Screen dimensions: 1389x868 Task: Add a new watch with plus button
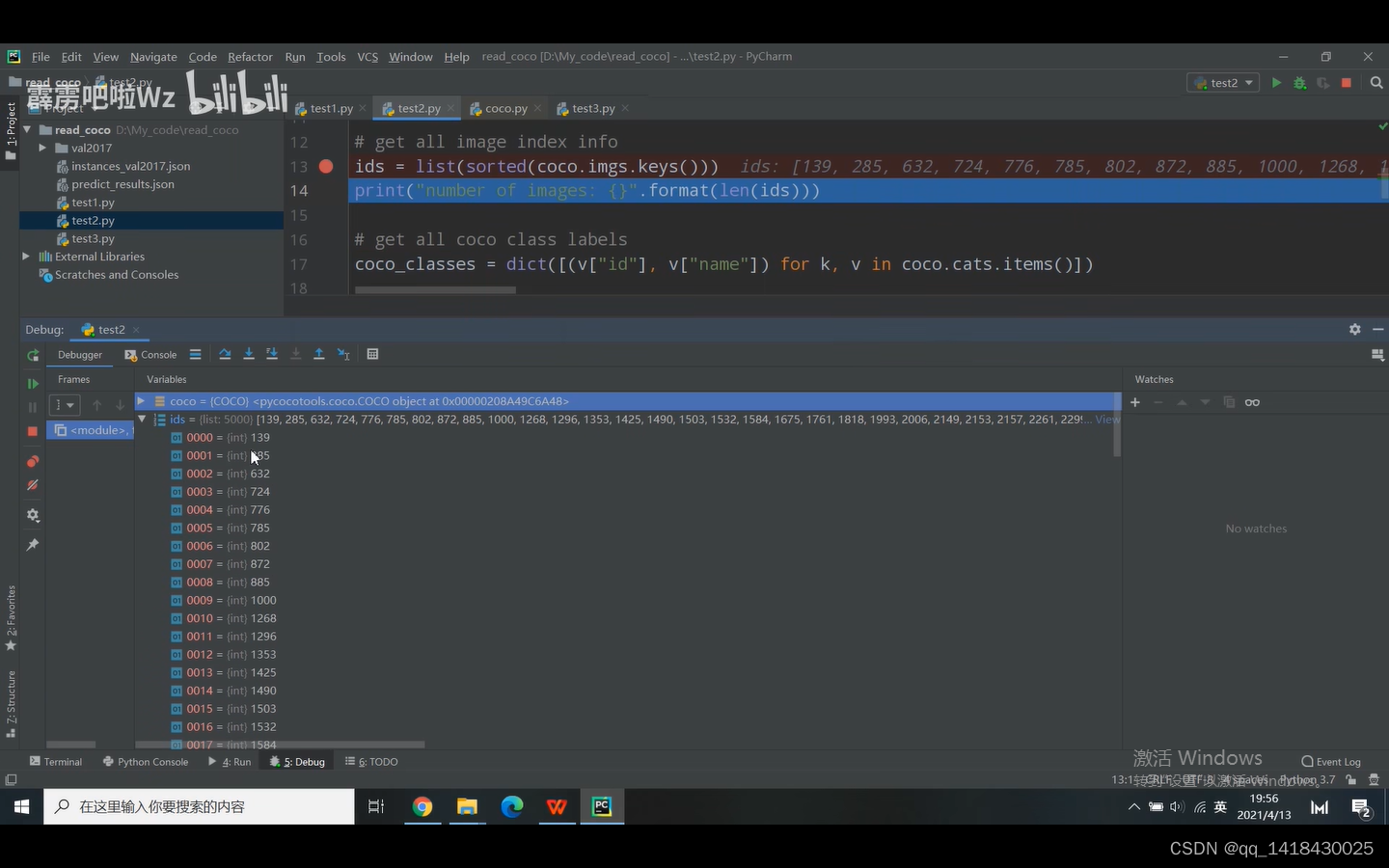[x=1135, y=402]
